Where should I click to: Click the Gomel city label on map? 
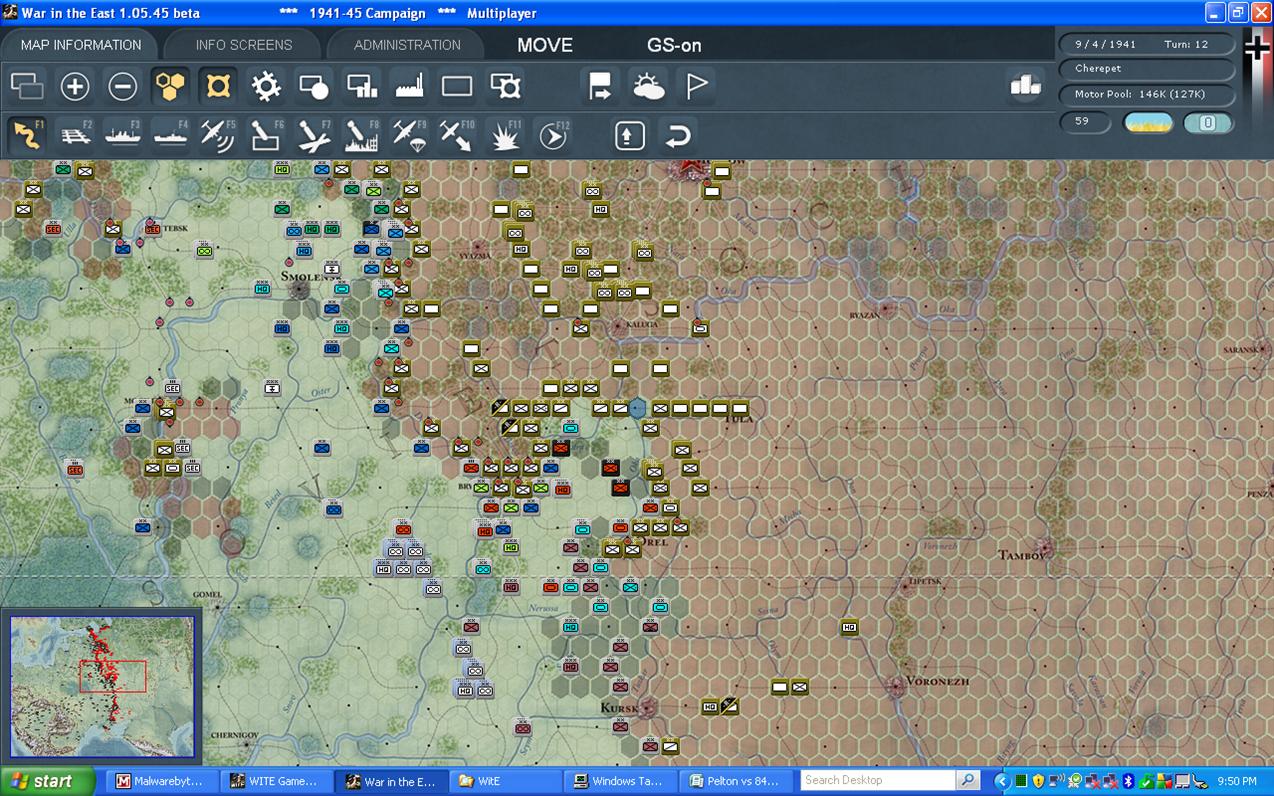[207, 594]
